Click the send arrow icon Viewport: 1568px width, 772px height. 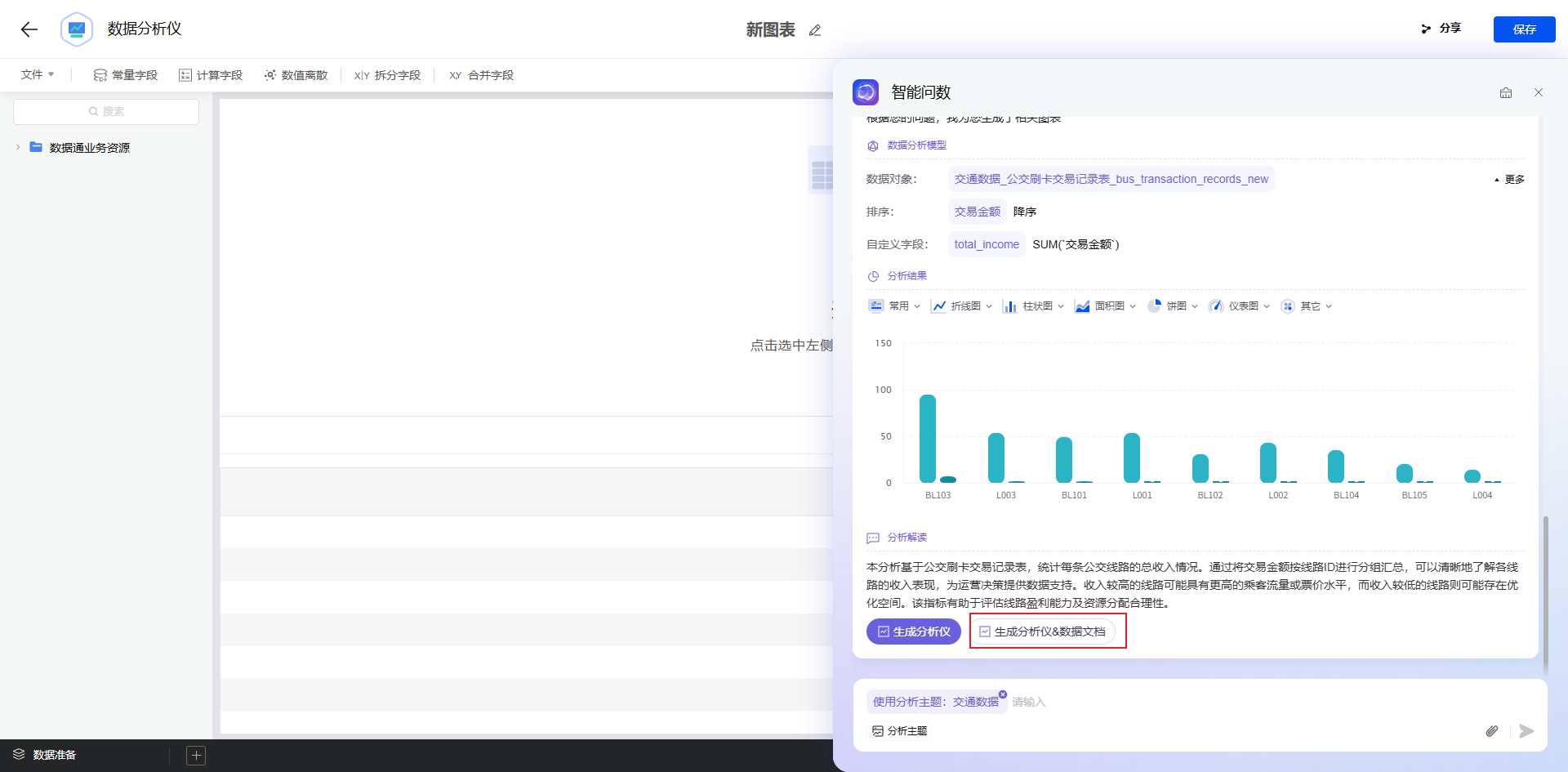coord(1526,731)
